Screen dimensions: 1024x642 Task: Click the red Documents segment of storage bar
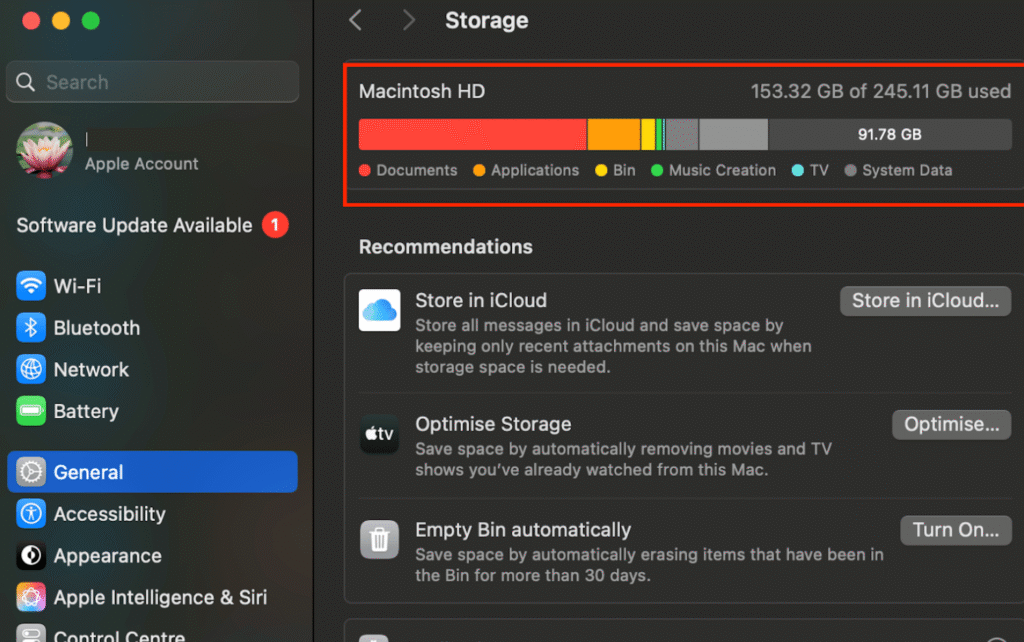click(472, 134)
